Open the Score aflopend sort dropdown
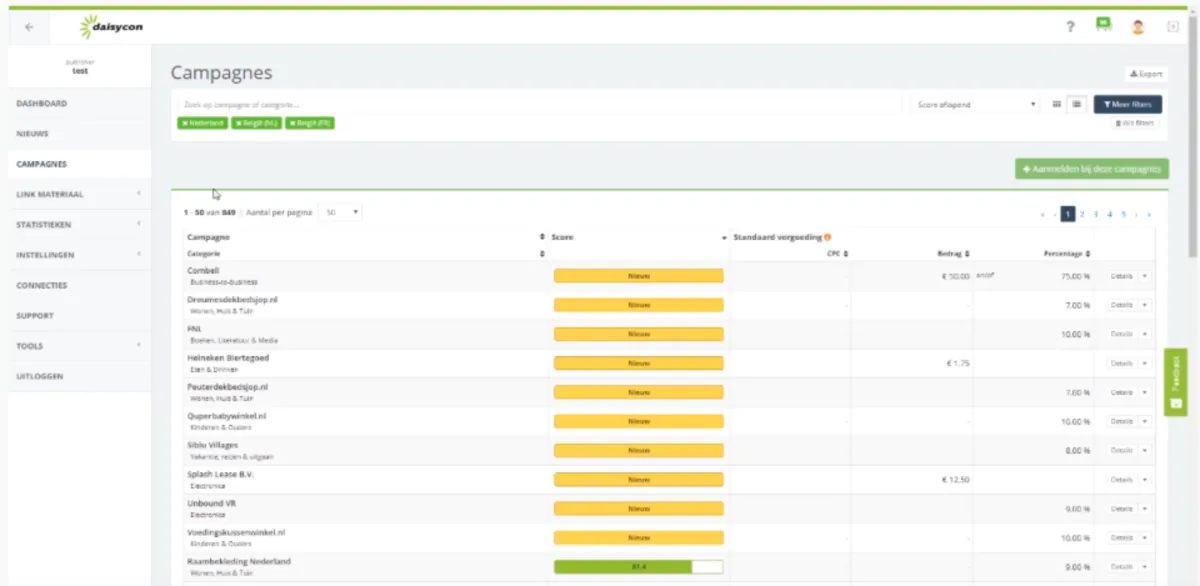The height and width of the screenshot is (586, 1200). point(976,104)
